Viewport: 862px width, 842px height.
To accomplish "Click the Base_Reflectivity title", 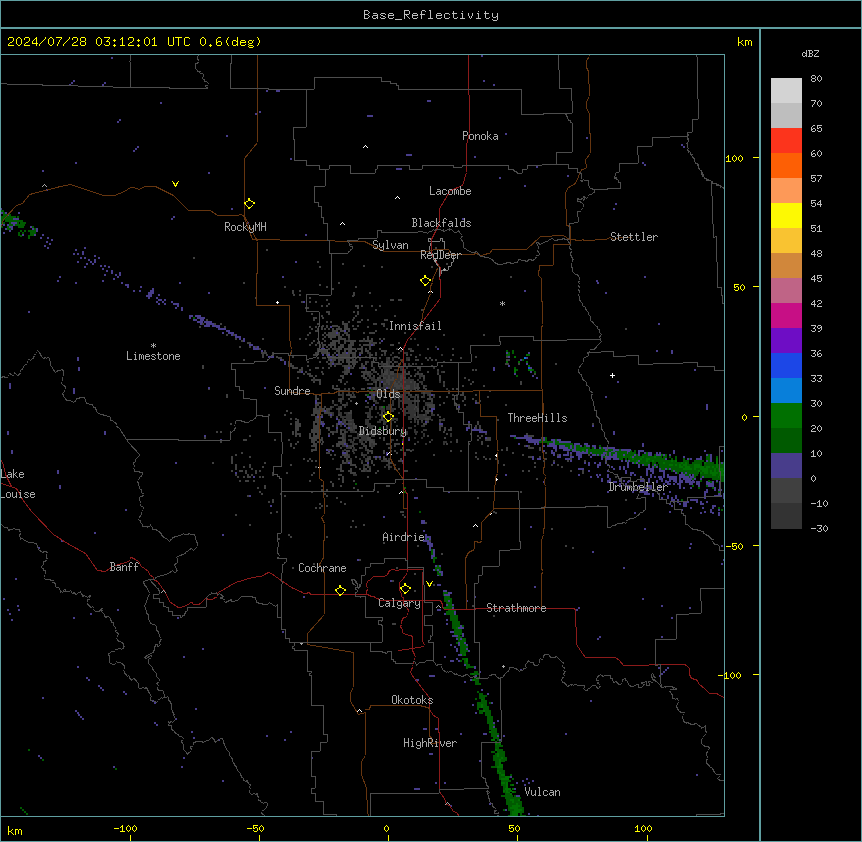I will coord(431,15).
